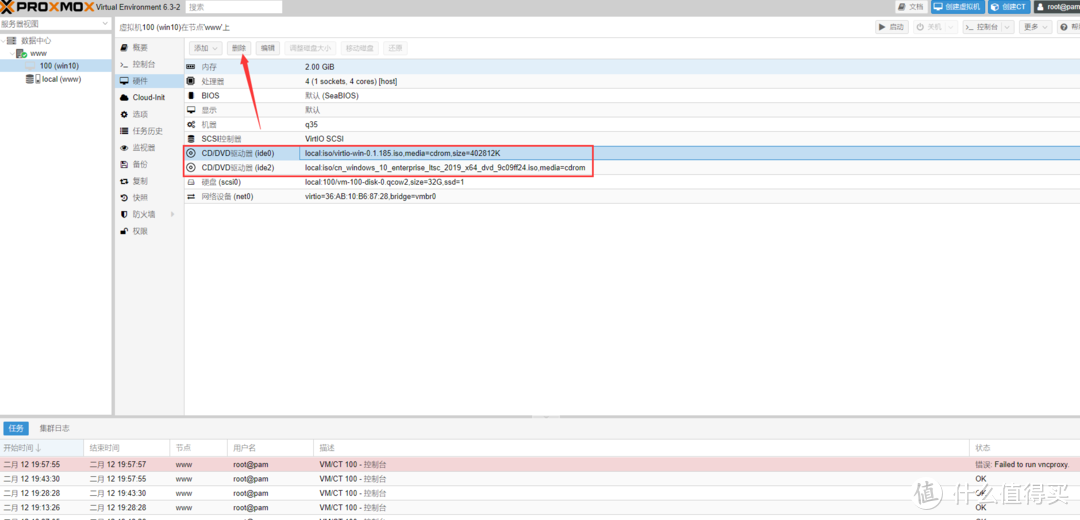Open the 概要 summary icon in sidebar

point(124,47)
